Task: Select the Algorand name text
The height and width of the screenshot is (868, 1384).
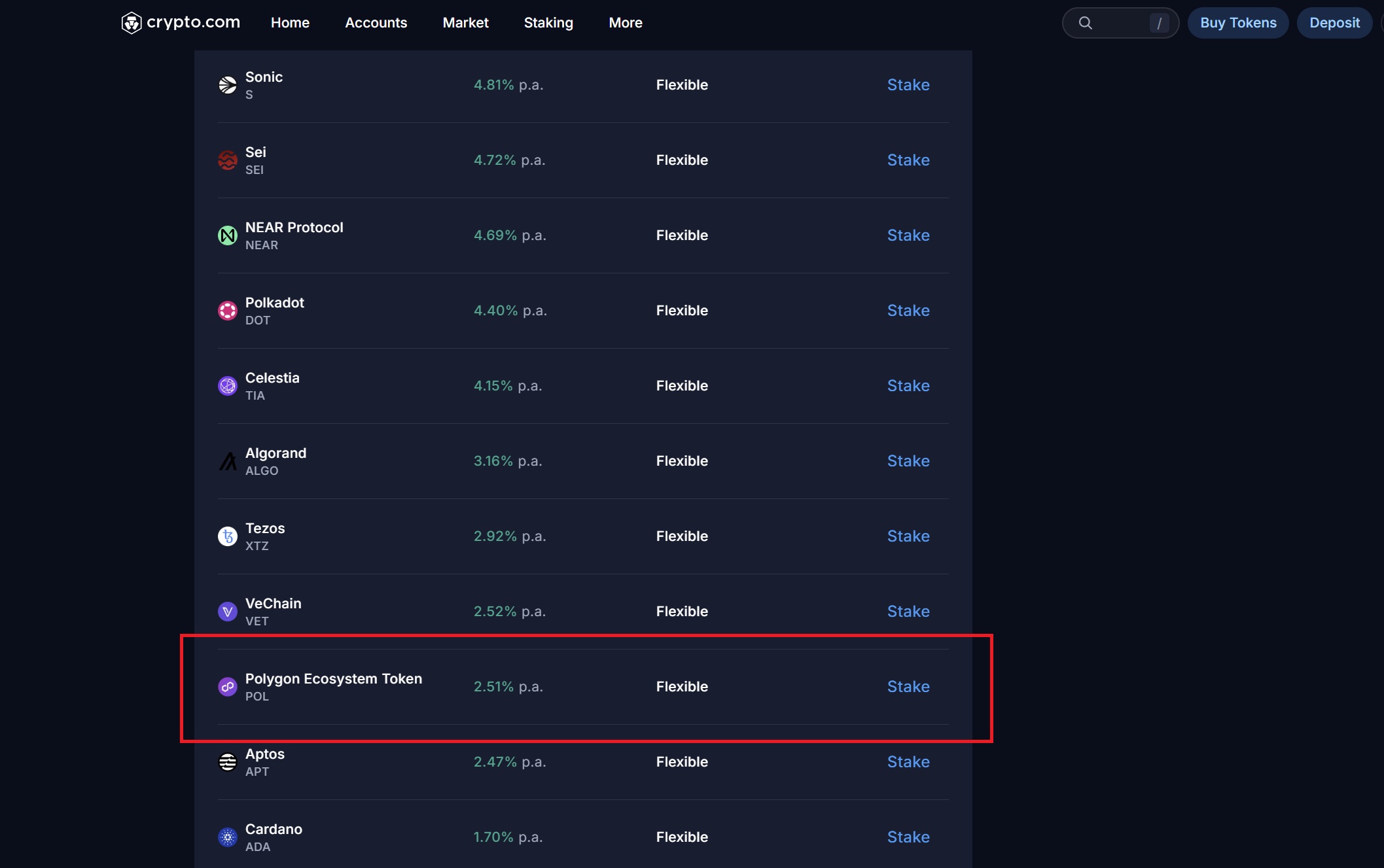Action: tap(275, 453)
